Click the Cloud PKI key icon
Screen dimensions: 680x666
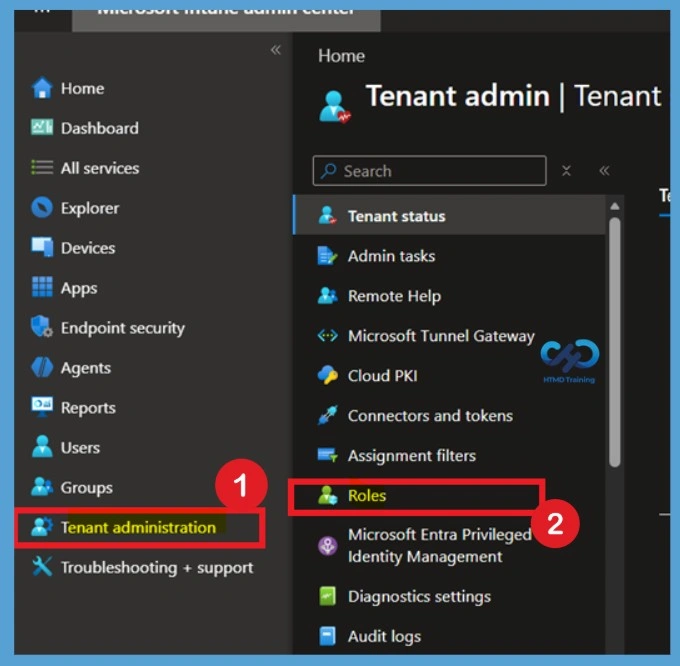[327, 375]
